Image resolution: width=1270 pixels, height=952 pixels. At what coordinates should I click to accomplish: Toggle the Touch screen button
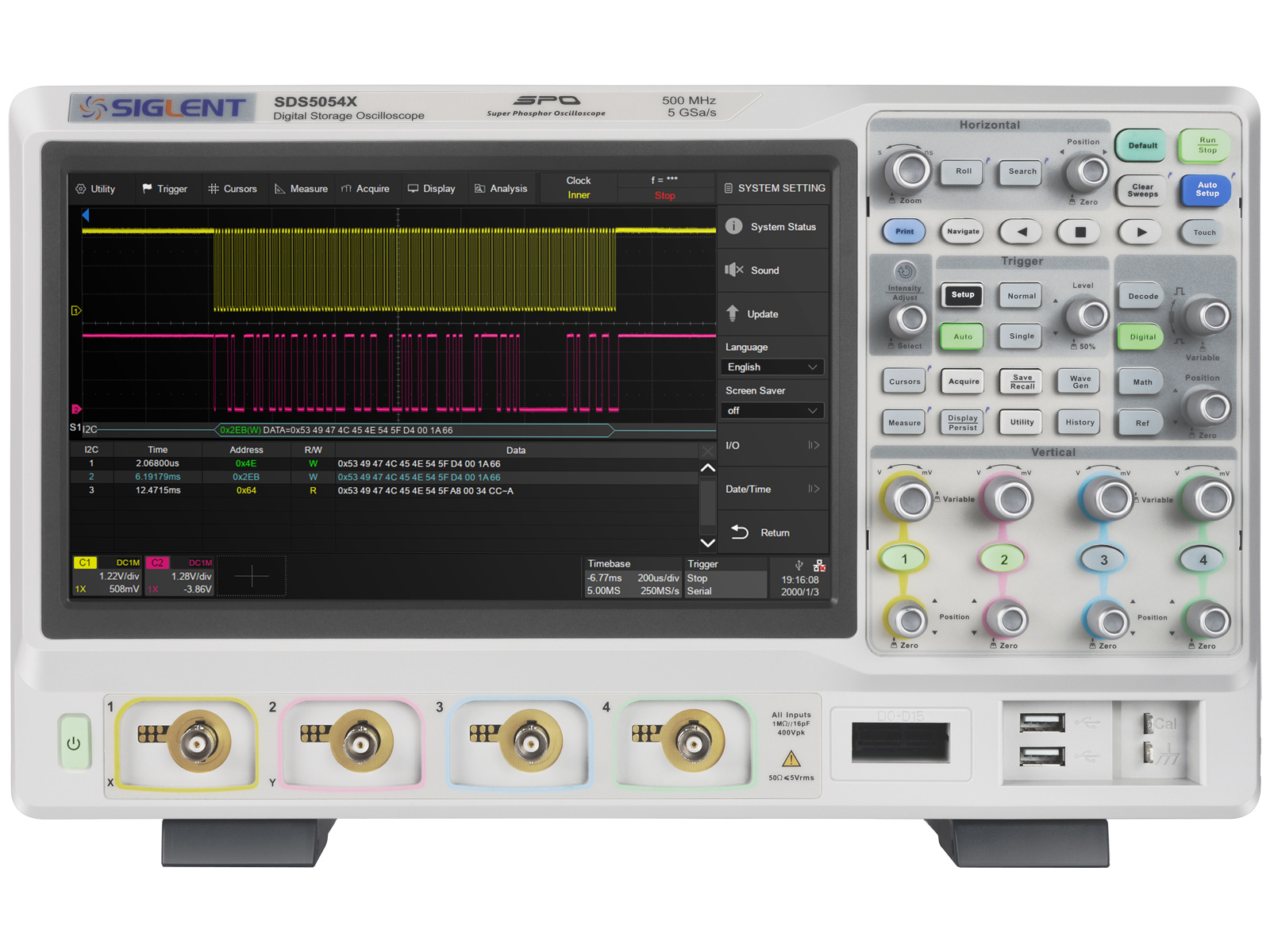[x=1204, y=232]
